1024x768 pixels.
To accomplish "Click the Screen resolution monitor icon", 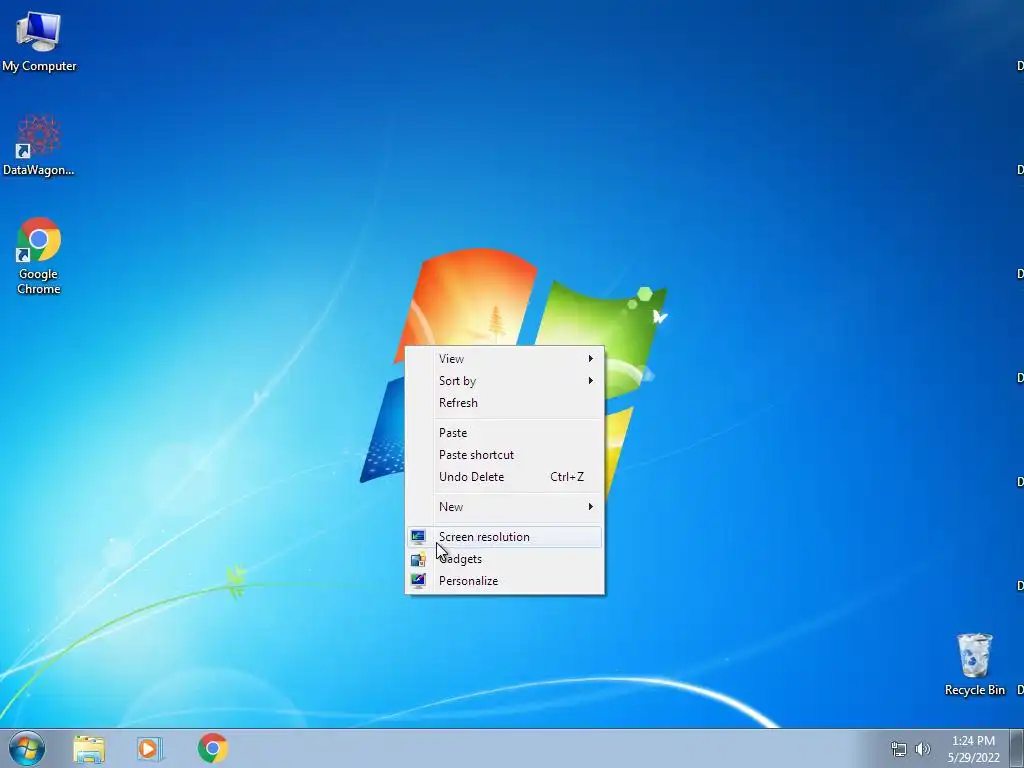I will tap(418, 537).
